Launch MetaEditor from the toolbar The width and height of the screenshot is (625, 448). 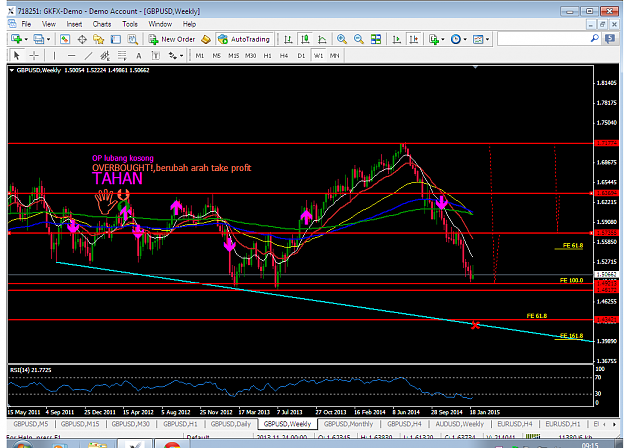(x=206, y=39)
